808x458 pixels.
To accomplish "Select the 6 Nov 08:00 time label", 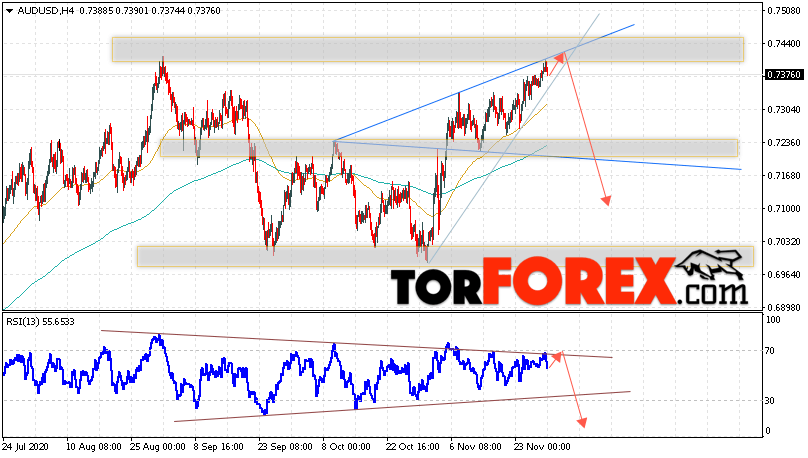I will pos(475,446).
